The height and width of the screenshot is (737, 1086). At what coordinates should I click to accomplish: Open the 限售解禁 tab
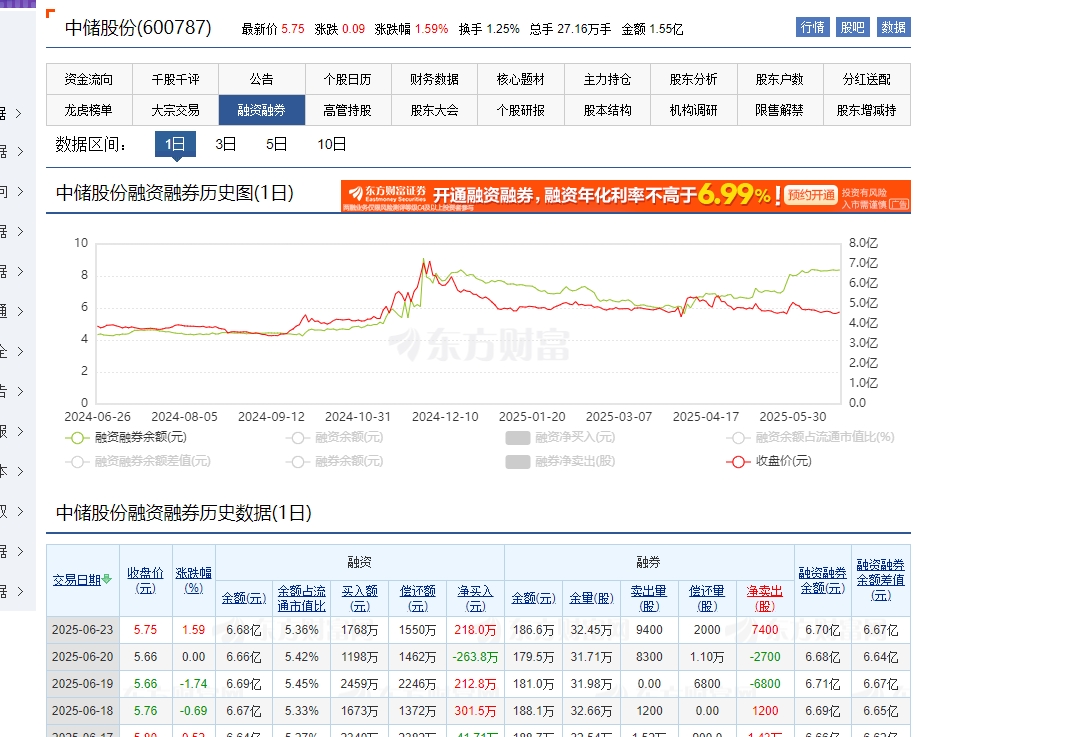tap(780, 110)
